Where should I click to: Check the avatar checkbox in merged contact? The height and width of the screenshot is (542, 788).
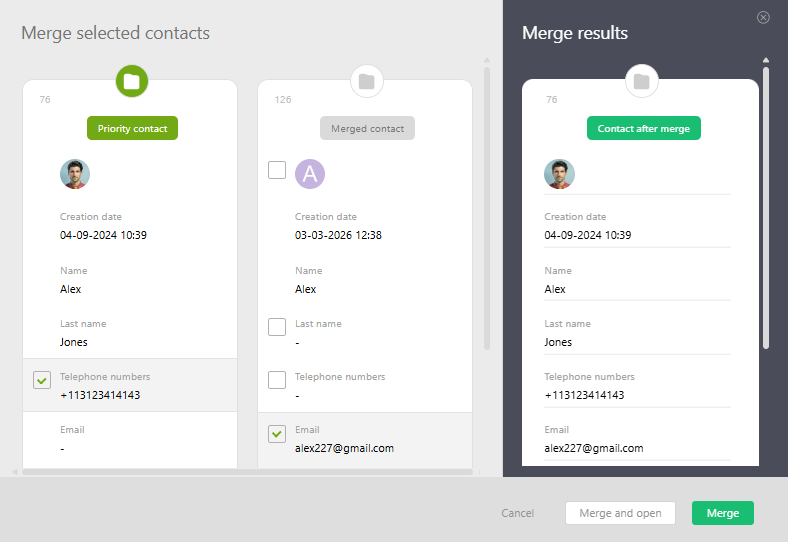click(277, 170)
